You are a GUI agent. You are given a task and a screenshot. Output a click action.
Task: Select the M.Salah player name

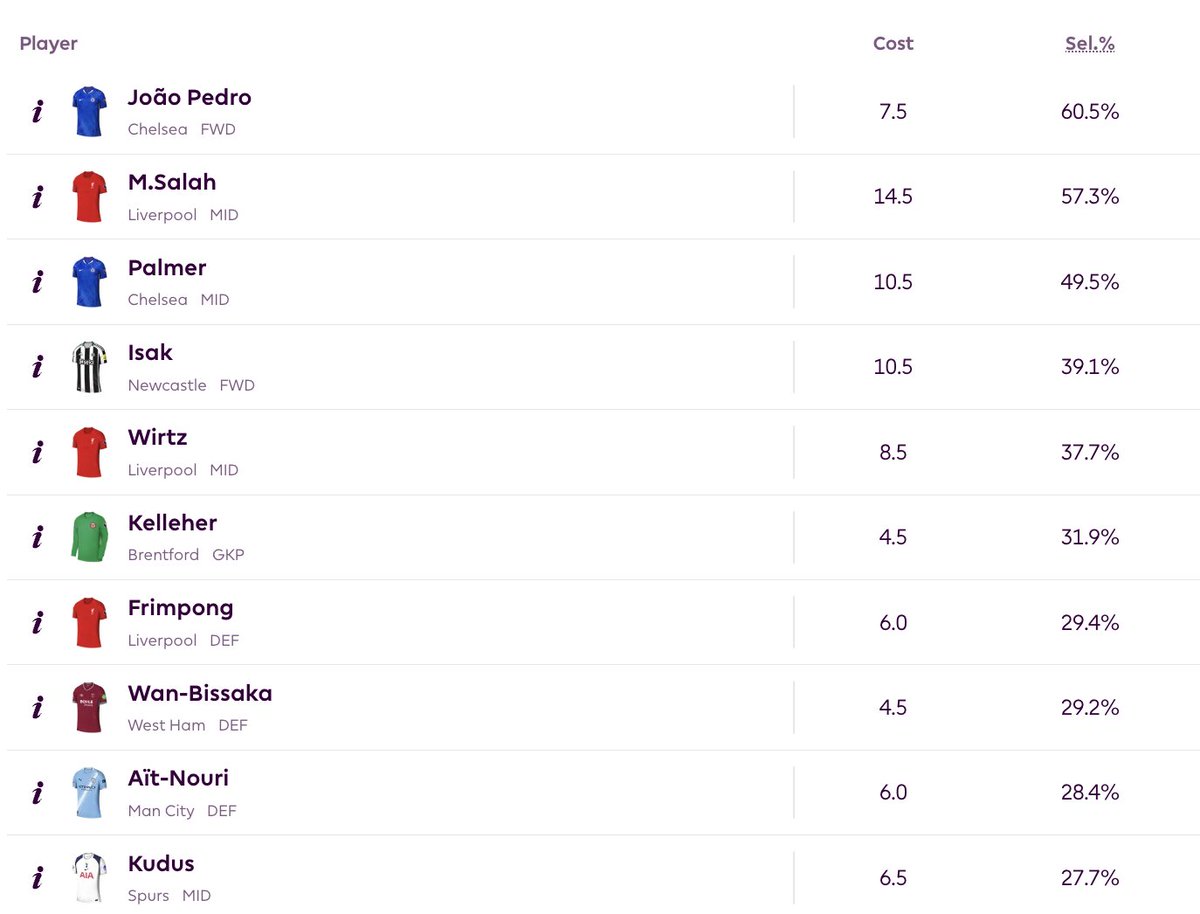tap(172, 182)
